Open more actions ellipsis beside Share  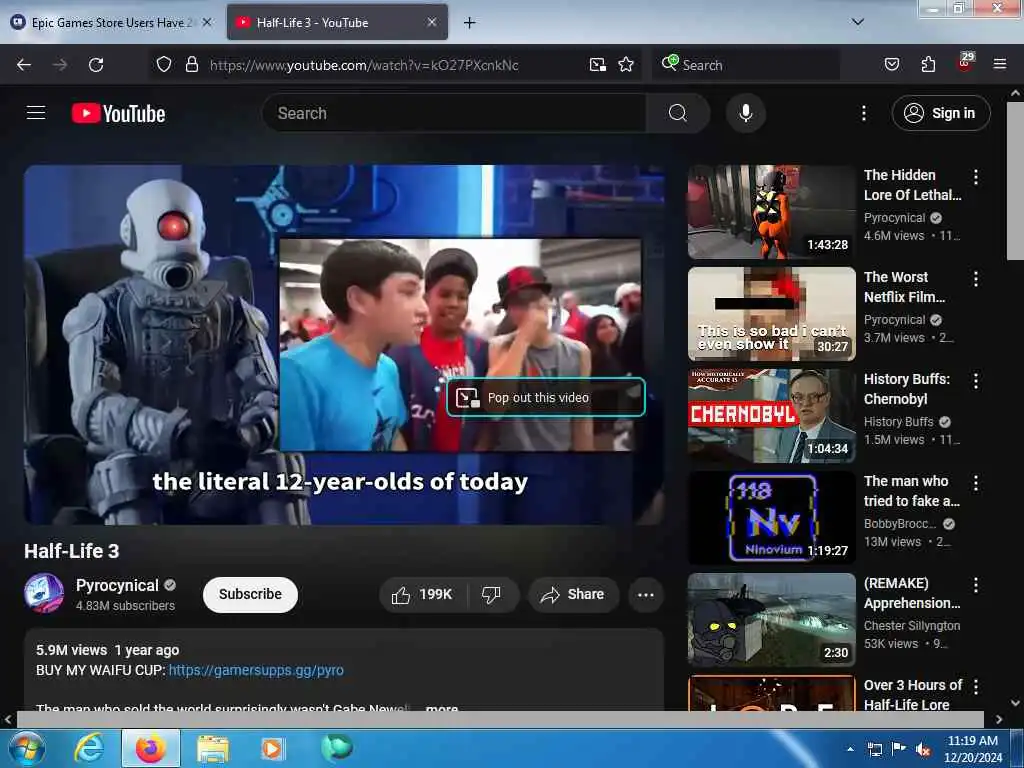[x=645, y=594]
